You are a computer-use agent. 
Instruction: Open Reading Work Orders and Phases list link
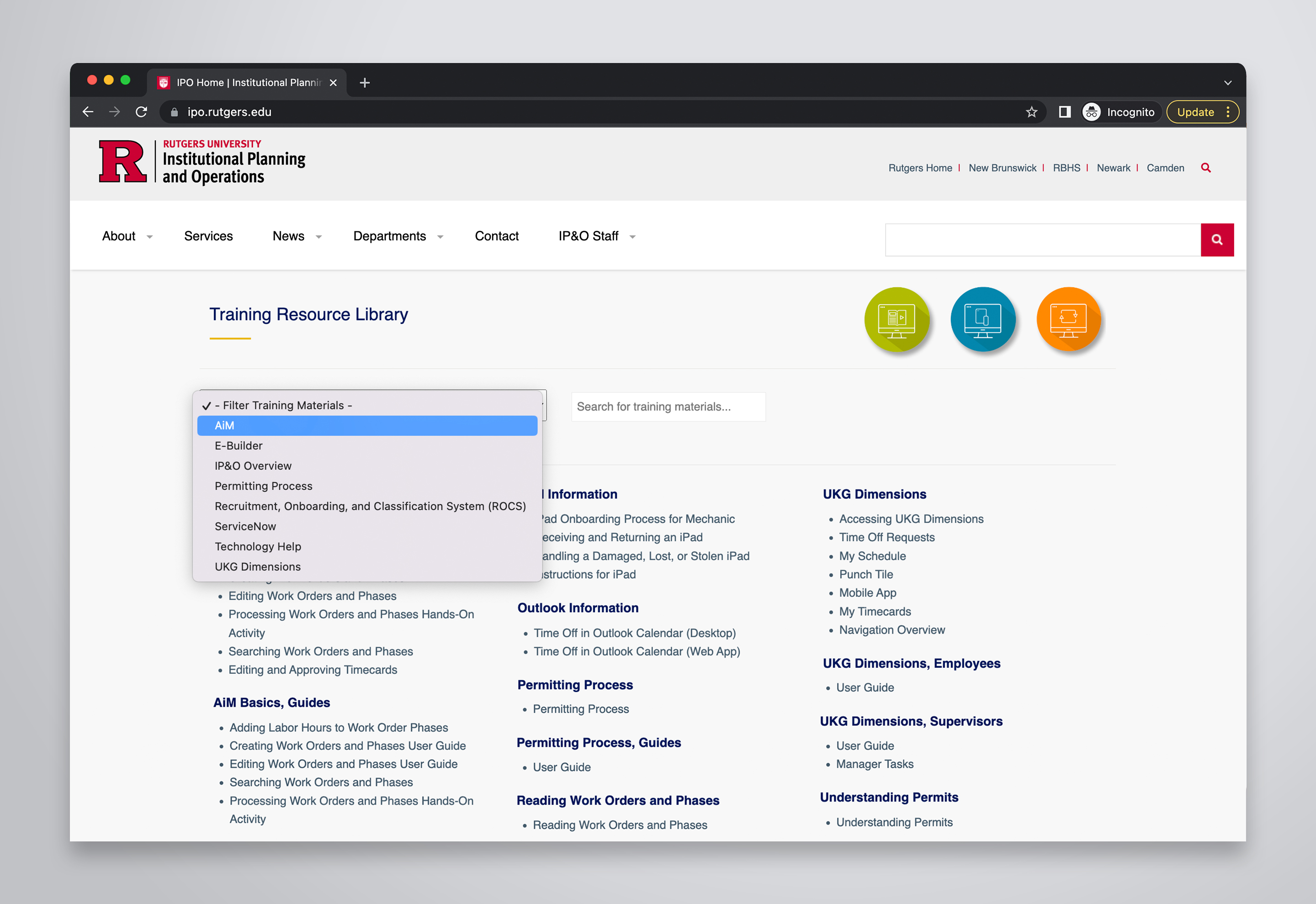[620, 825]
